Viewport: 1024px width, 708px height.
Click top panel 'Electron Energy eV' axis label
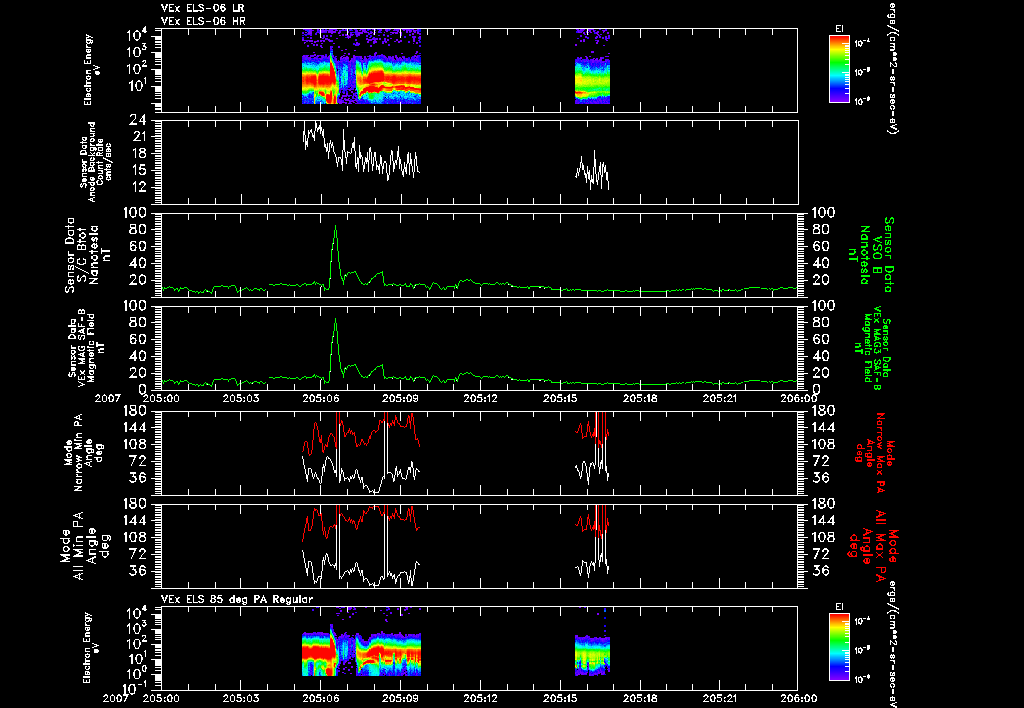91,70
